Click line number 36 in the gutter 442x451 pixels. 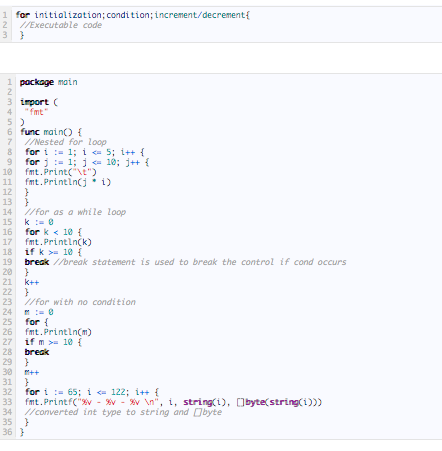7,432
